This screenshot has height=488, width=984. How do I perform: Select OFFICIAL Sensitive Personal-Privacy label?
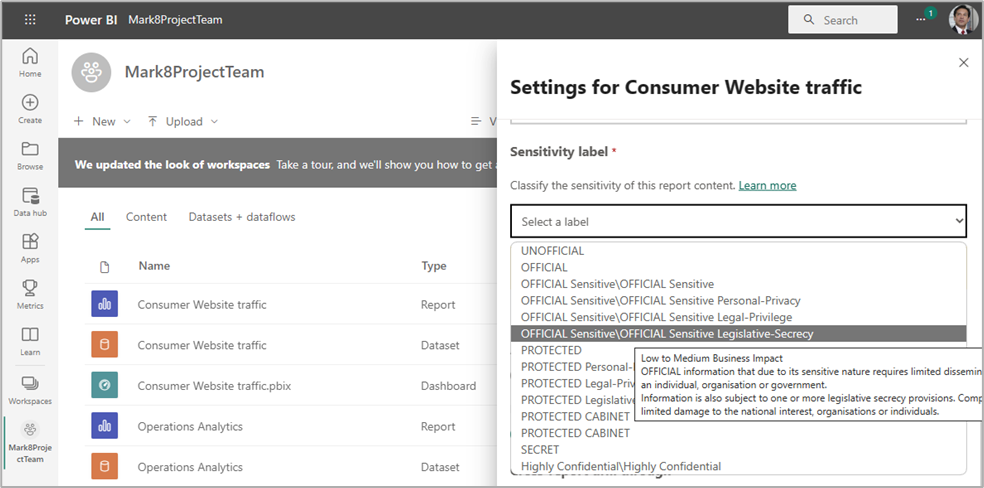[738, 300]
